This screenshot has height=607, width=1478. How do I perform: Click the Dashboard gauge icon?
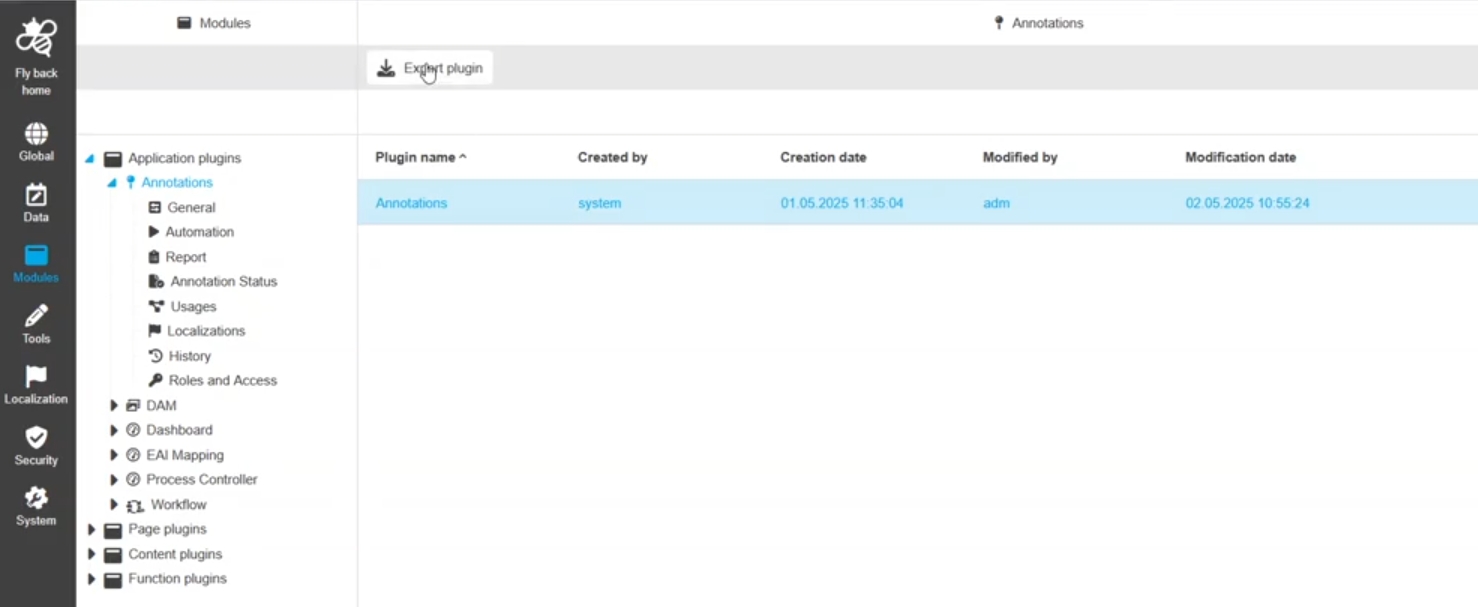pos(133,429)
